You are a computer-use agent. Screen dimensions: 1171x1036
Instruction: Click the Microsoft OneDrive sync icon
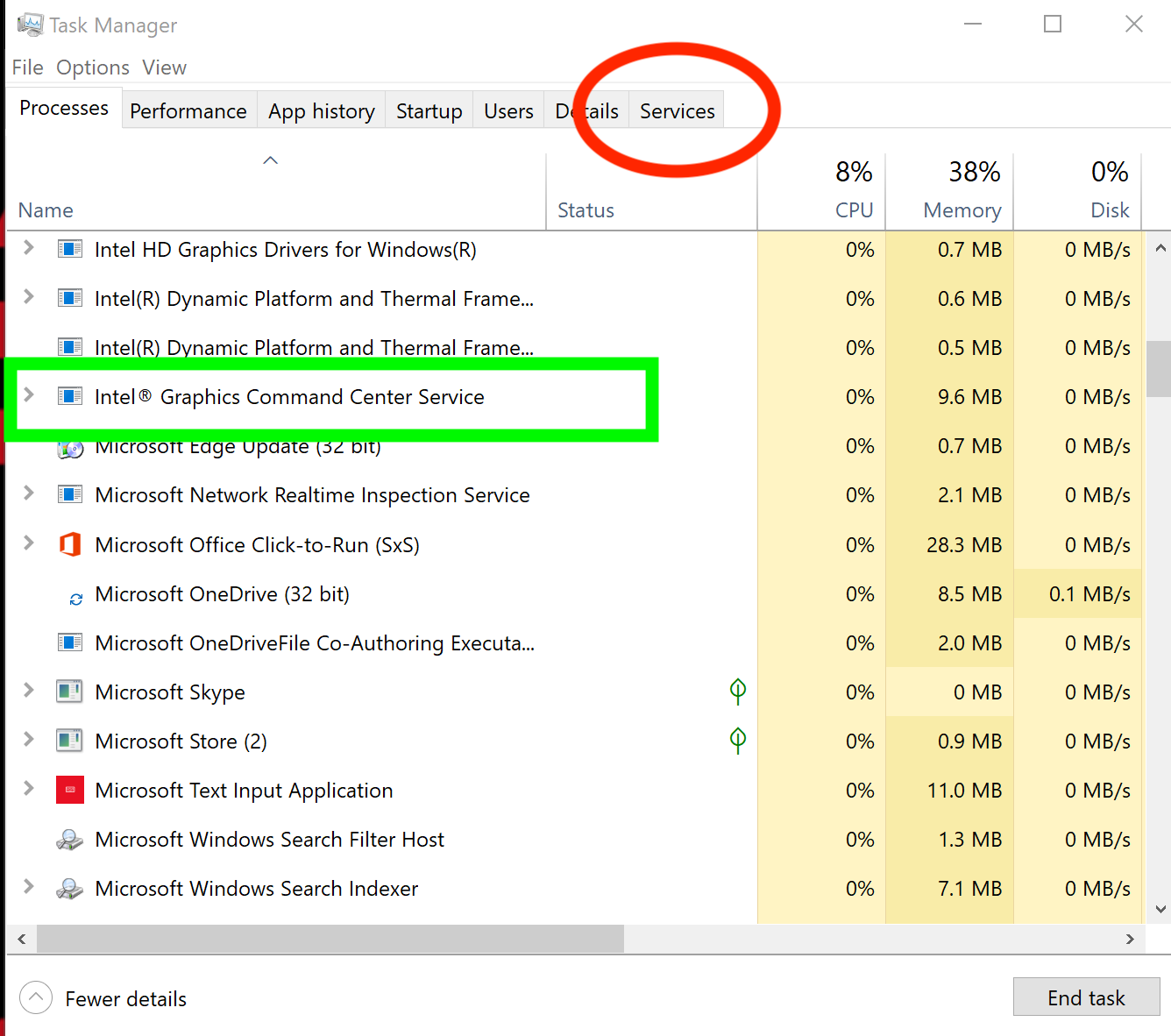[x=76, y=600]
